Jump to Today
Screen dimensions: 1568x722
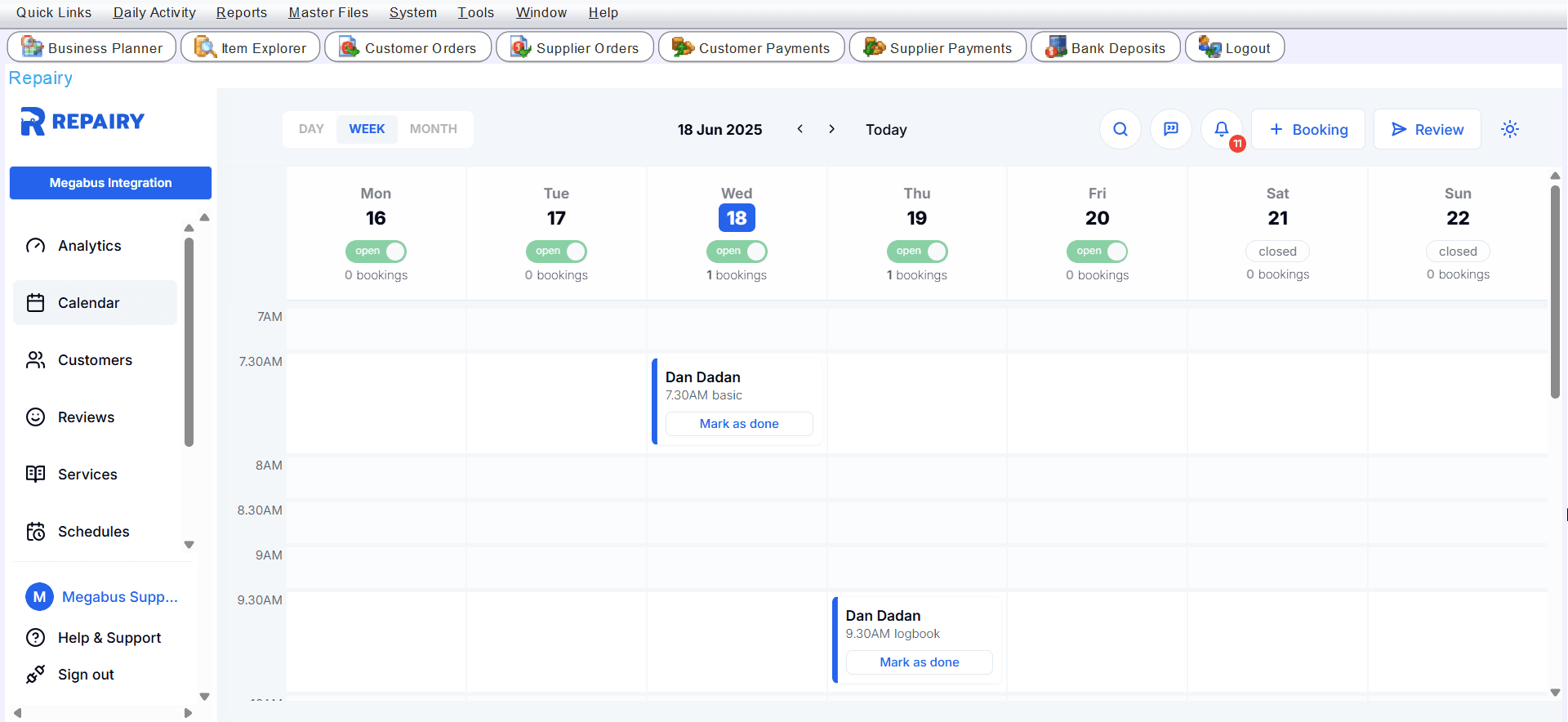click(886, 130)
